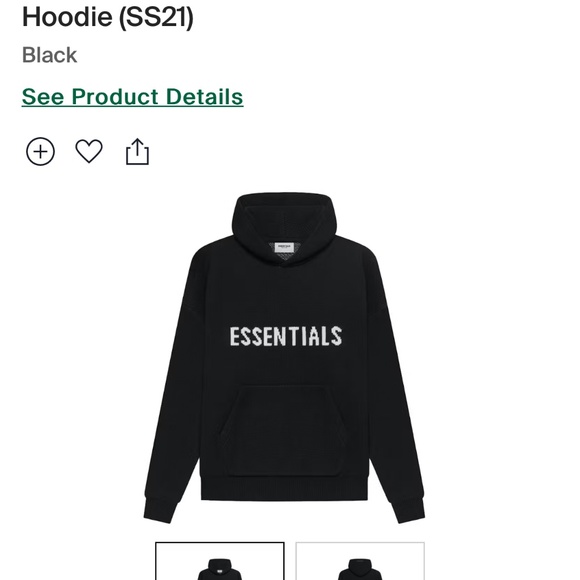
Task: Click the word Details in green link
Action: tap(204, 97)
